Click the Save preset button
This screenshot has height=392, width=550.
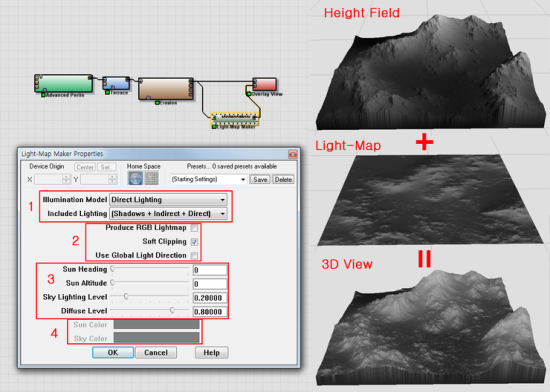coord(260,180)
